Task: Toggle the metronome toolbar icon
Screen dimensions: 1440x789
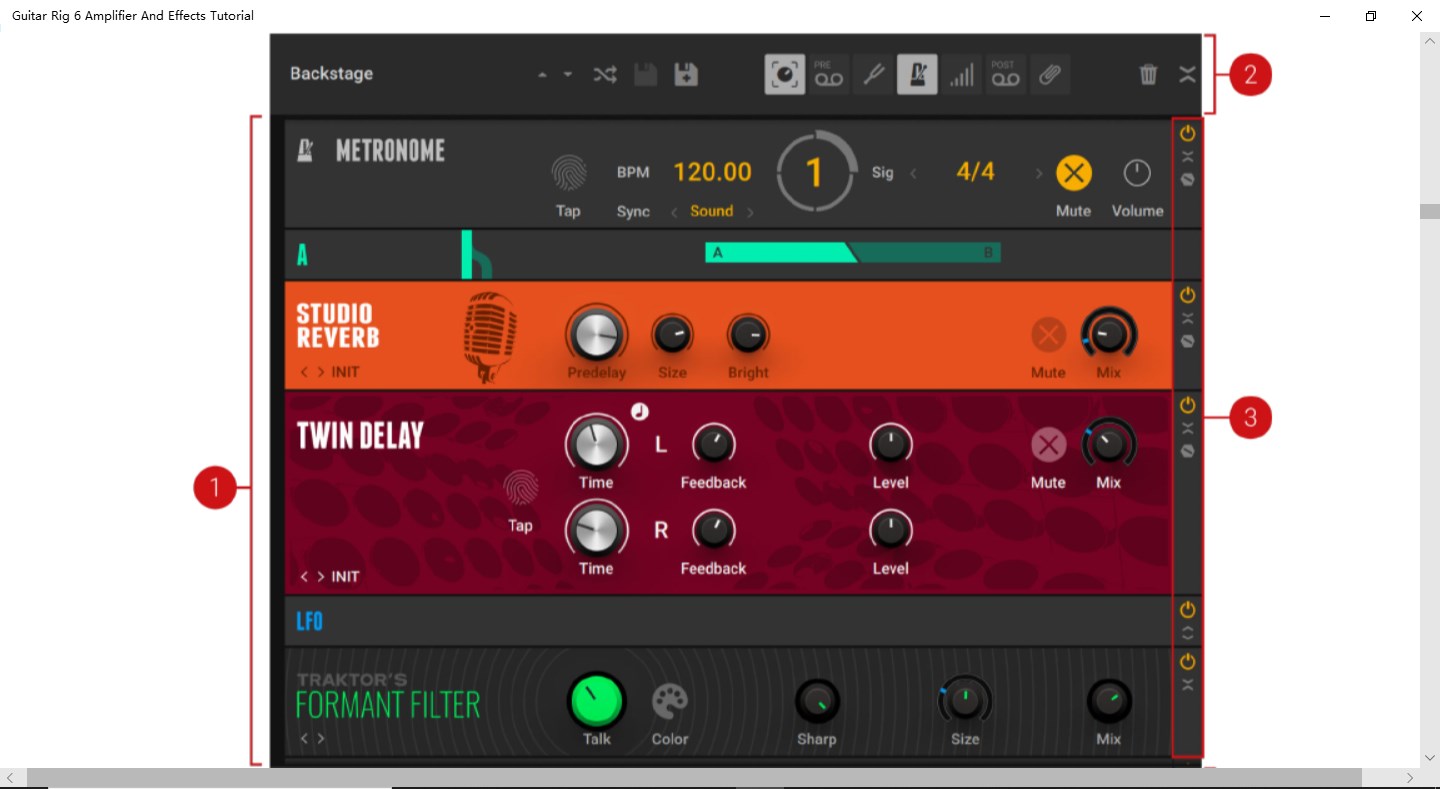Action: (x=917, y=75)
